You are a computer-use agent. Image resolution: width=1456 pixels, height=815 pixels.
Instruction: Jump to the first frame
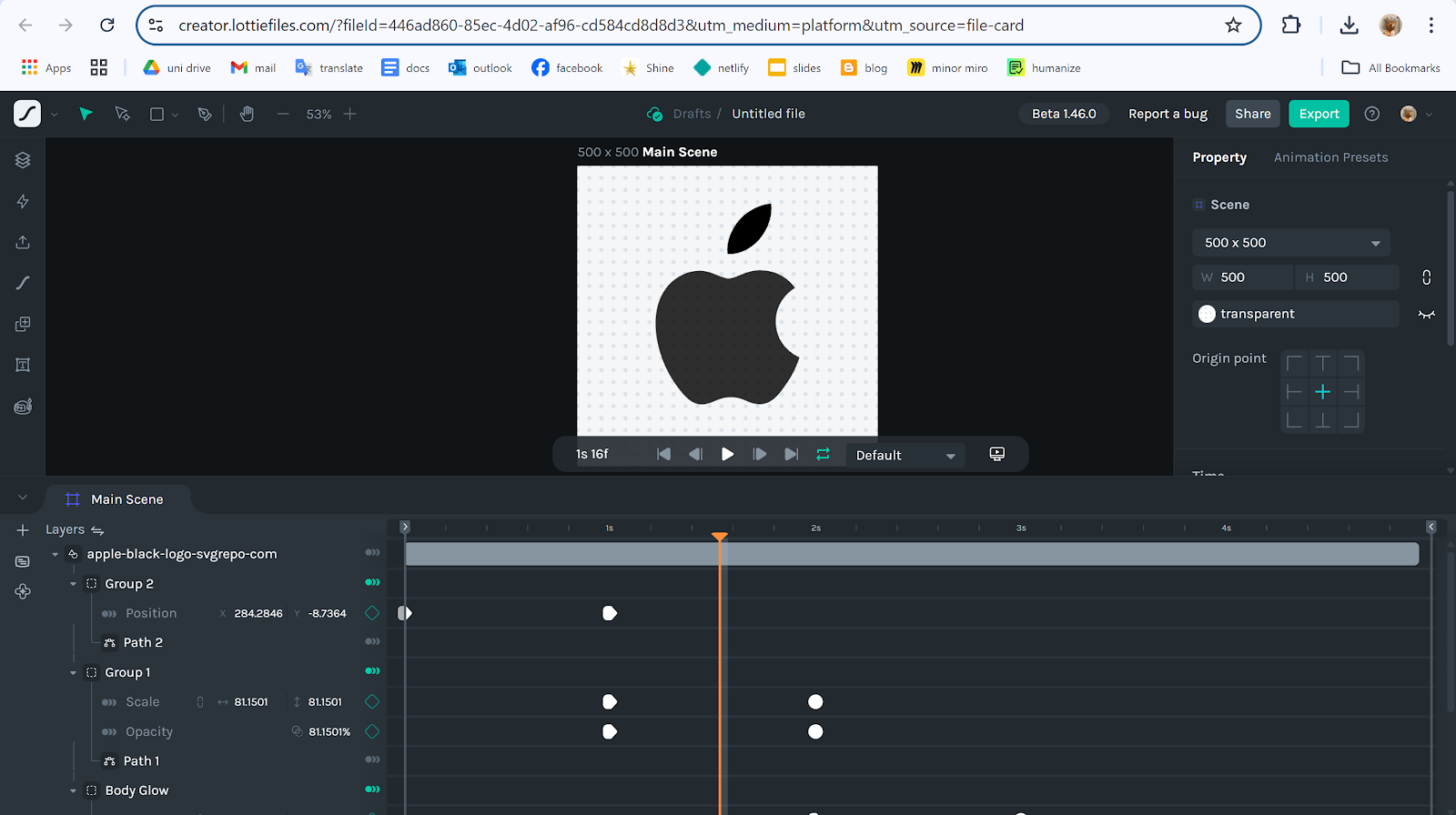click(x=663, y=454)
